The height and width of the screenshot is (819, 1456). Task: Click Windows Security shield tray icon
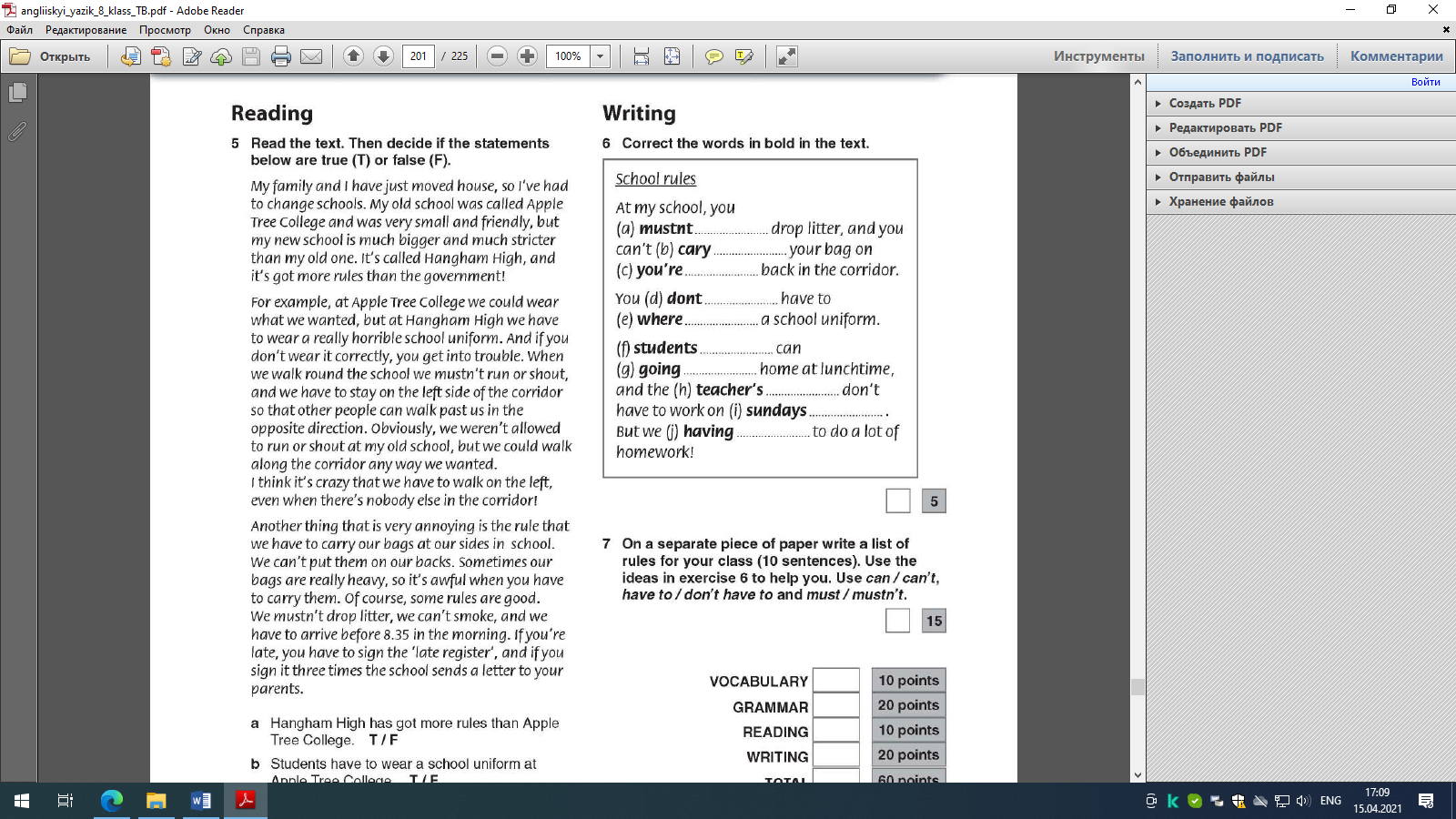(1239, 801)
